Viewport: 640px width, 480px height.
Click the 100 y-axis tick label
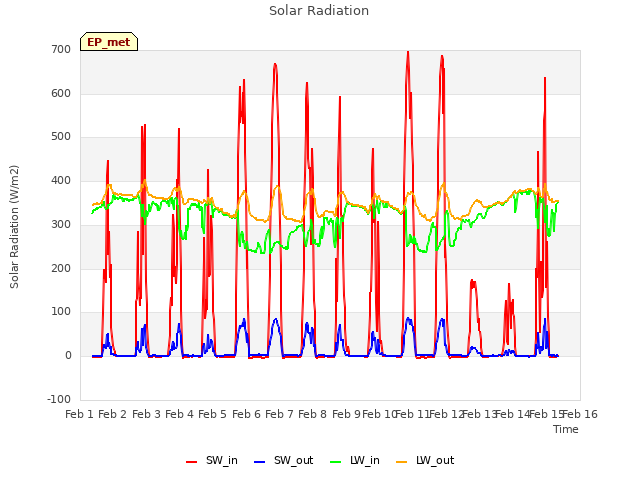[x=61, y=312]
